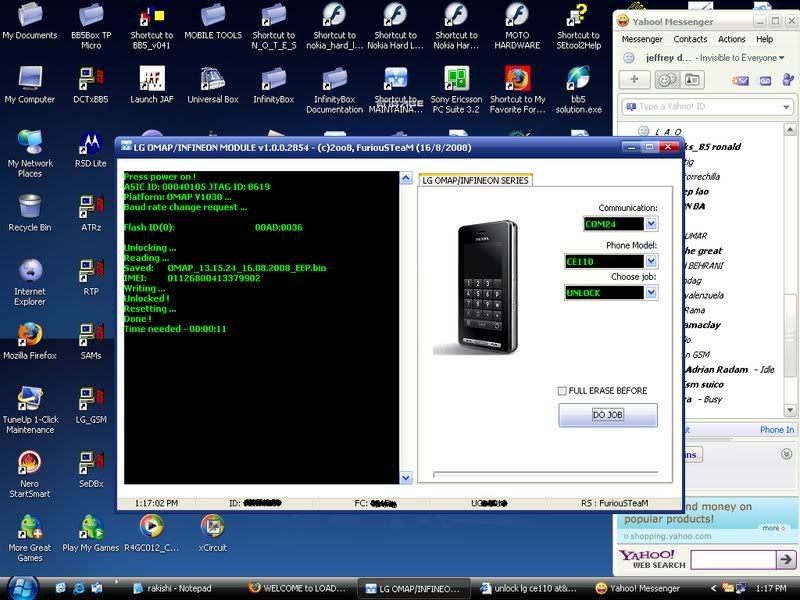Open the Communication COM24 port dropdown

point(651,224)
